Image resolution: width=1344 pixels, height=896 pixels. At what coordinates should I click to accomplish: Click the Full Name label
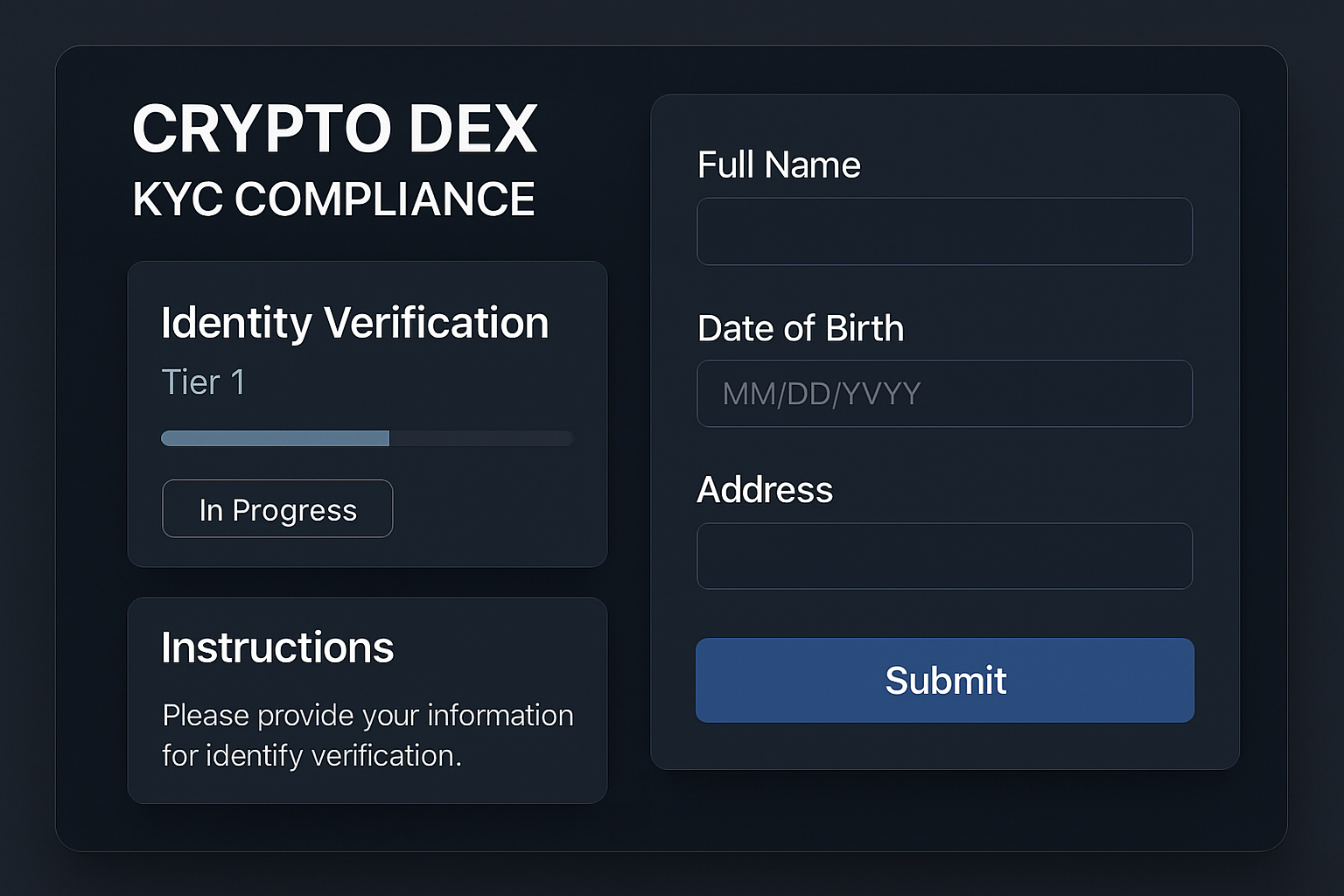click(x=778, y=164)
